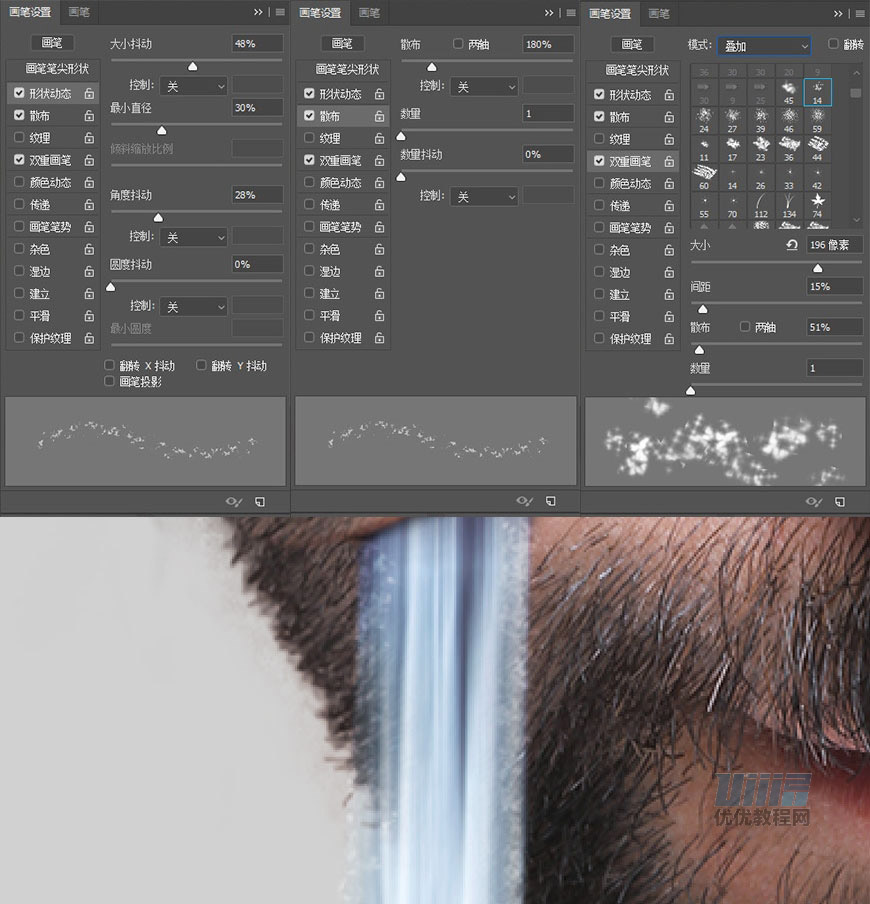Select the star brush tip labeled 74

point(817,205)
